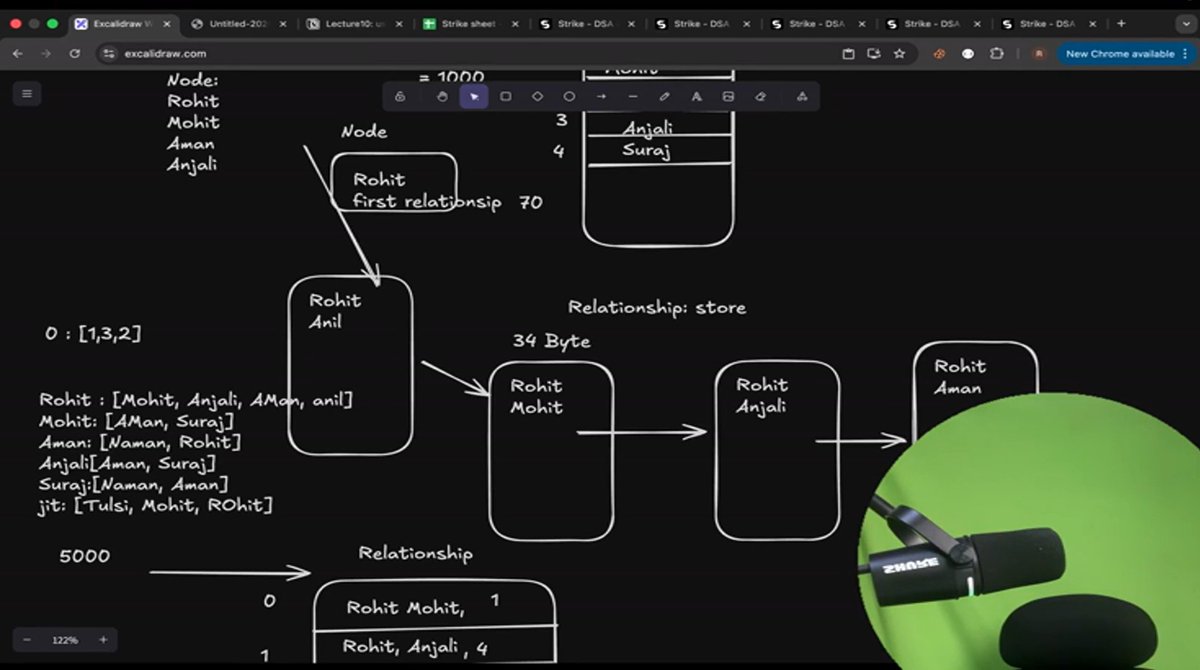Go back in browser history
The image size is (1200, 670).
point(18,54)
